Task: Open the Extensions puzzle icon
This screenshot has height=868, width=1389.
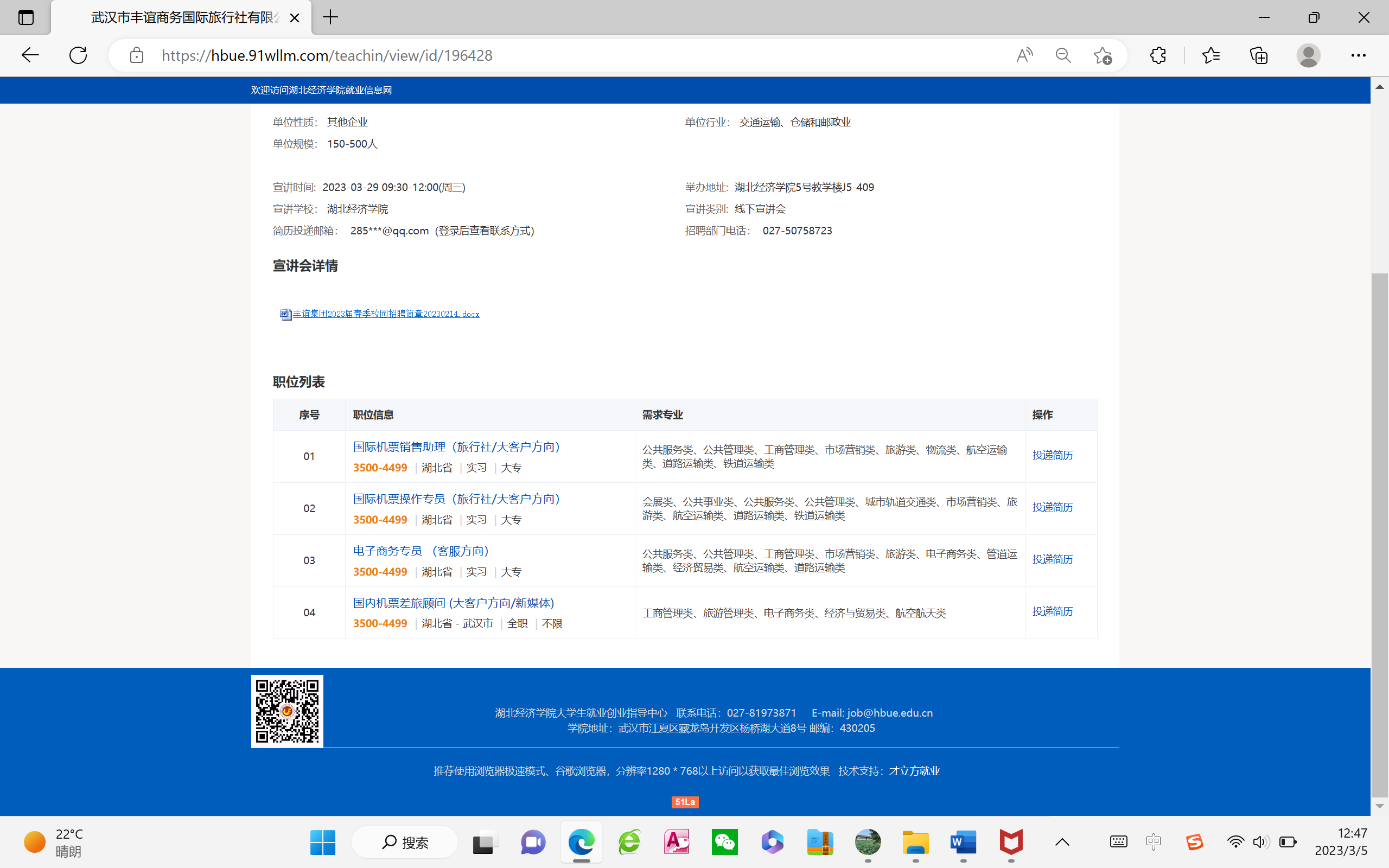Action: (1158, 55)
